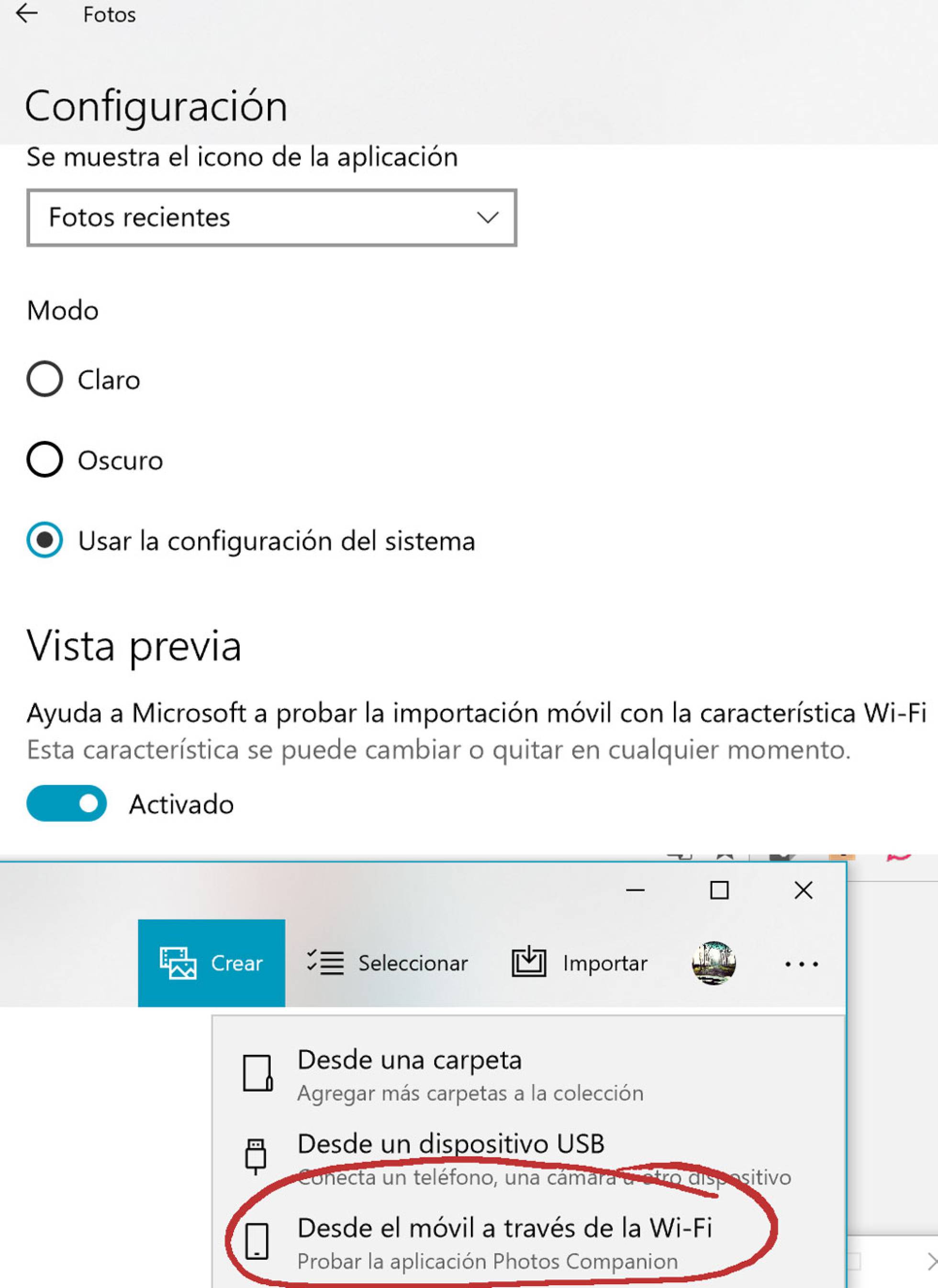
Task: Choose Desde un dispositivo USB entry
Action: (x=451, y=1144)
